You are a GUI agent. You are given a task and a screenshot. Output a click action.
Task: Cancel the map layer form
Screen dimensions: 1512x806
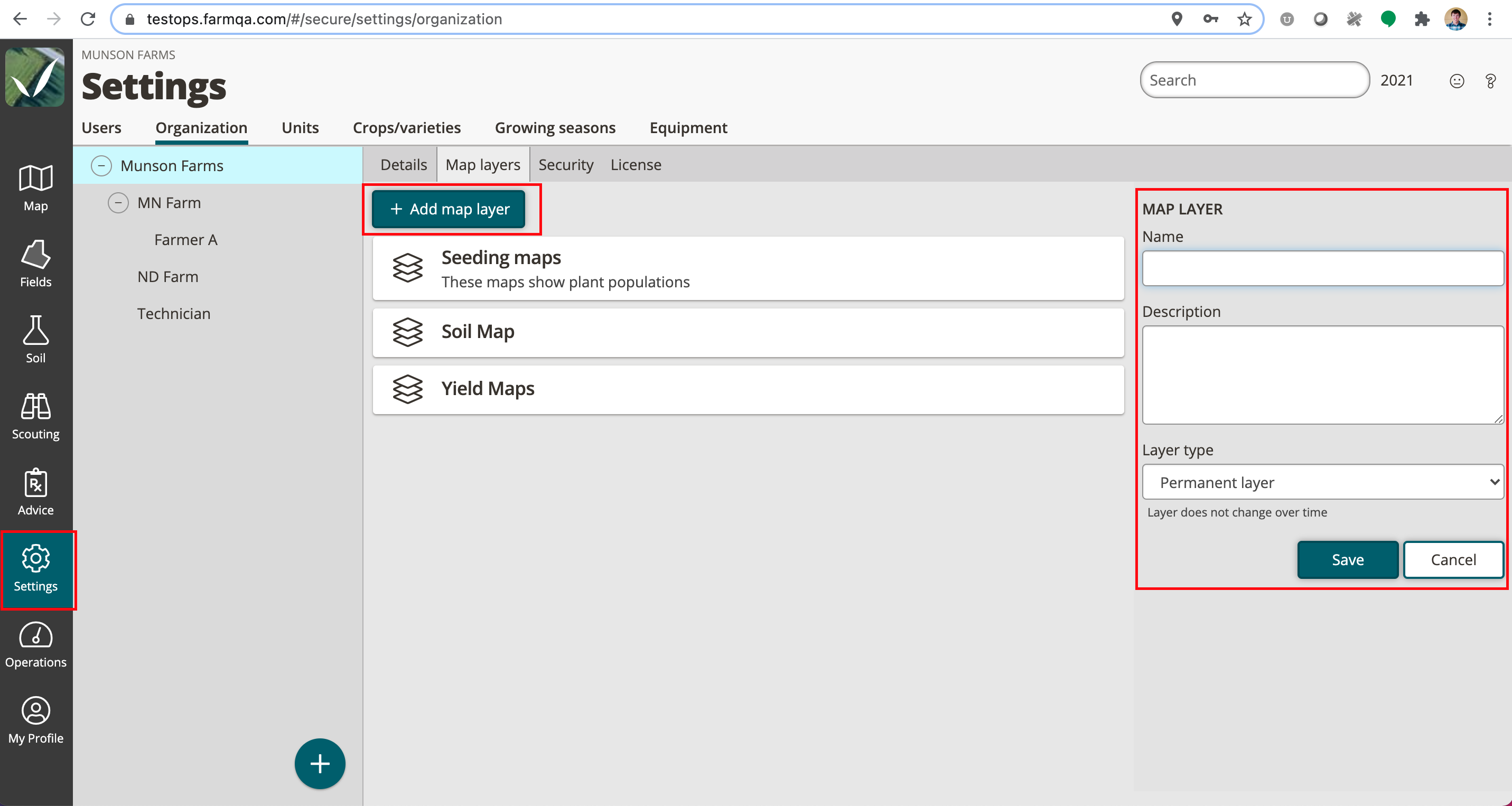[x=1453, y=560]
